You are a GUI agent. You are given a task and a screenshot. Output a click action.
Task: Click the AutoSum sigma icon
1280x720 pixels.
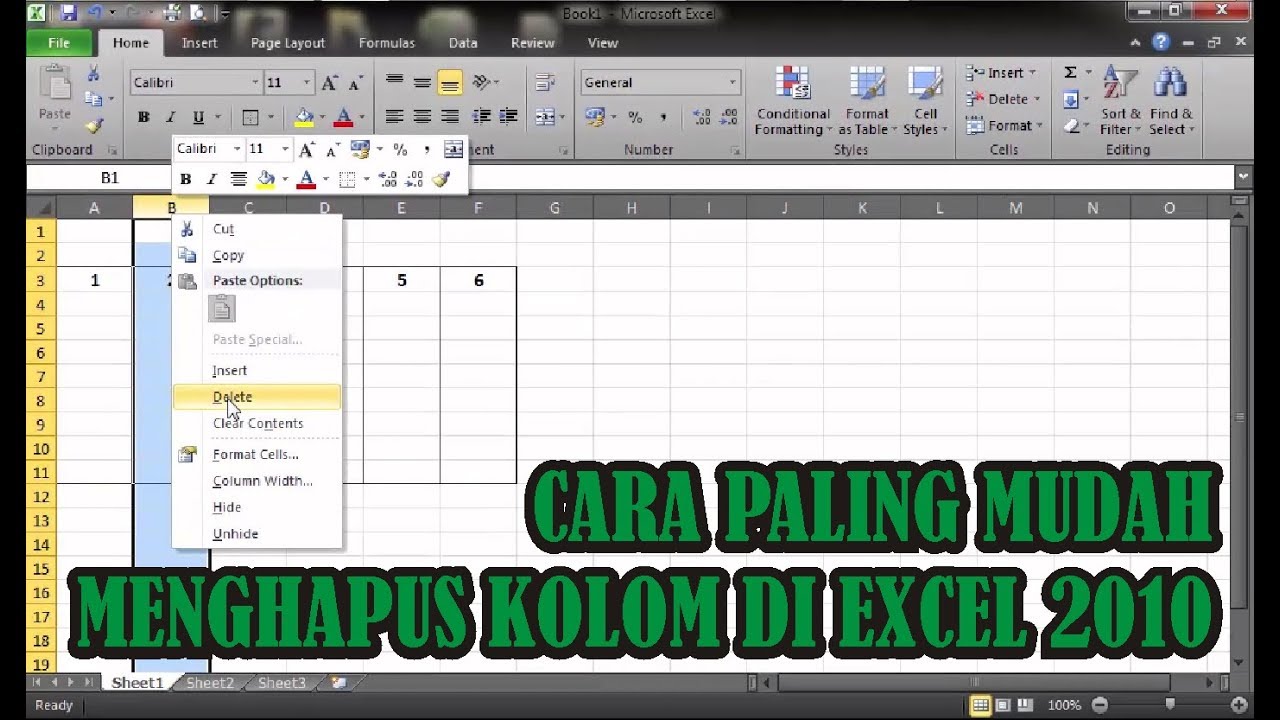pyautogui.click(x=1070, y=73)
